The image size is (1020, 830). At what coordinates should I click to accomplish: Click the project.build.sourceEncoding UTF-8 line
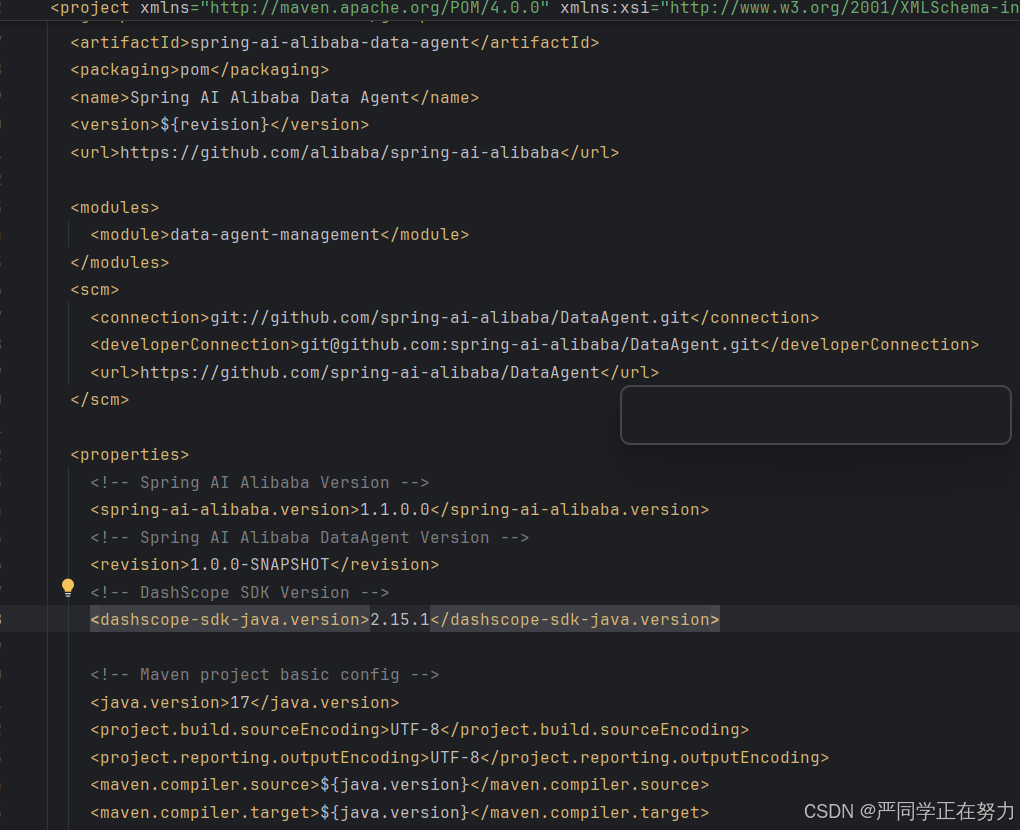click(420, 730)
